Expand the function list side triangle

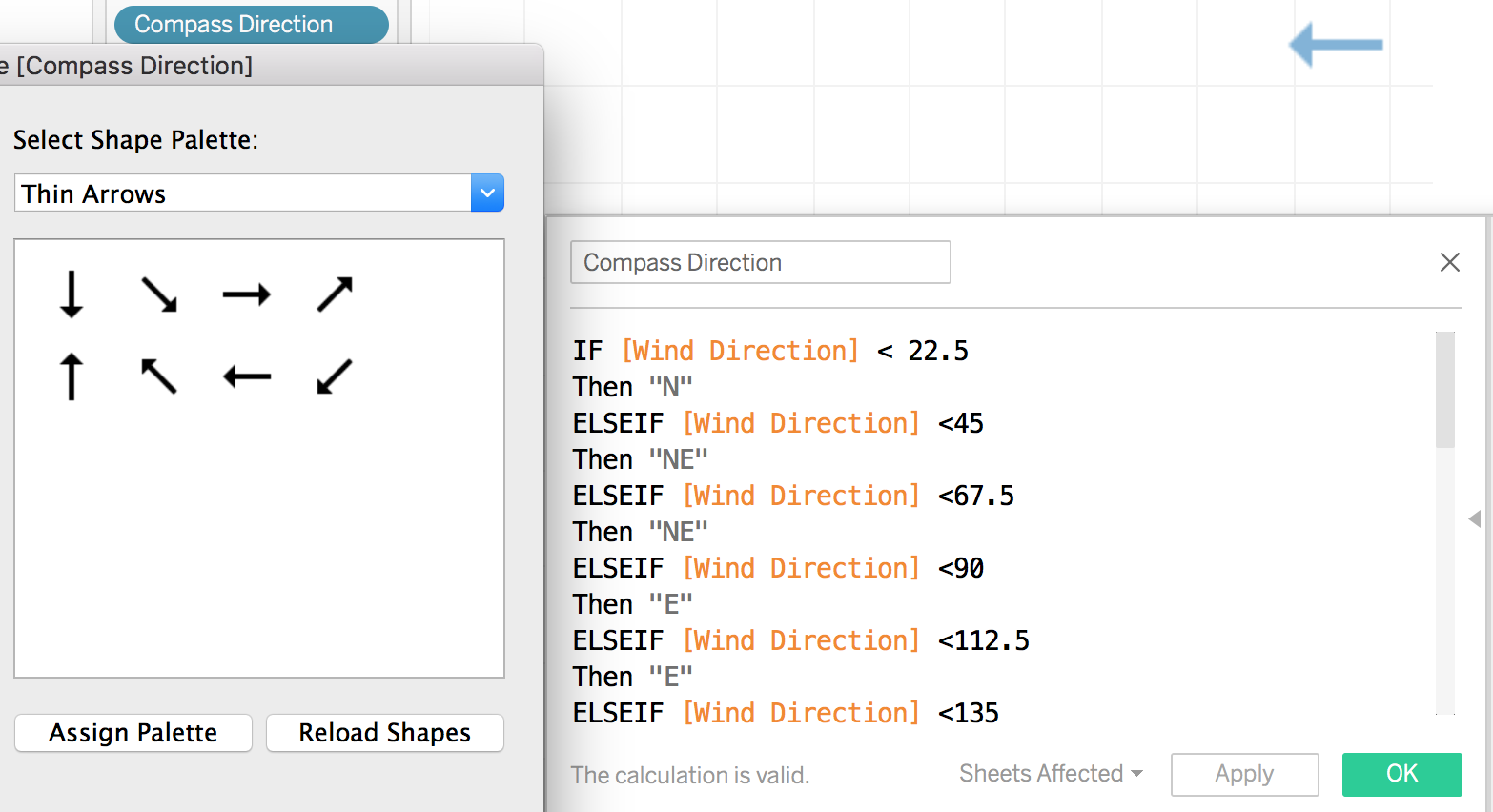tap(1475, 518)
